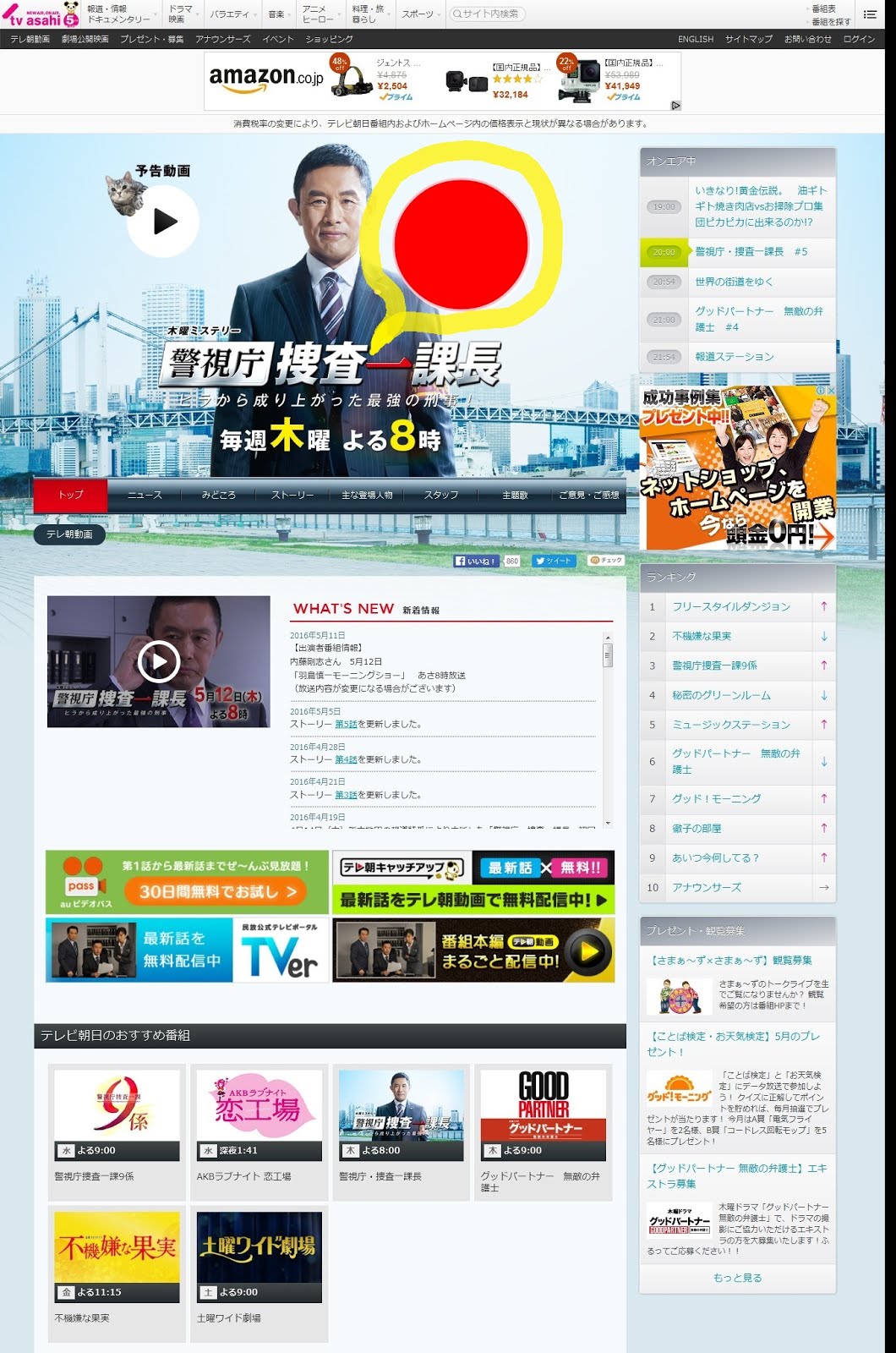
Task: Play the 5月12日 preview video thumbnail
Action: [159, 661]
